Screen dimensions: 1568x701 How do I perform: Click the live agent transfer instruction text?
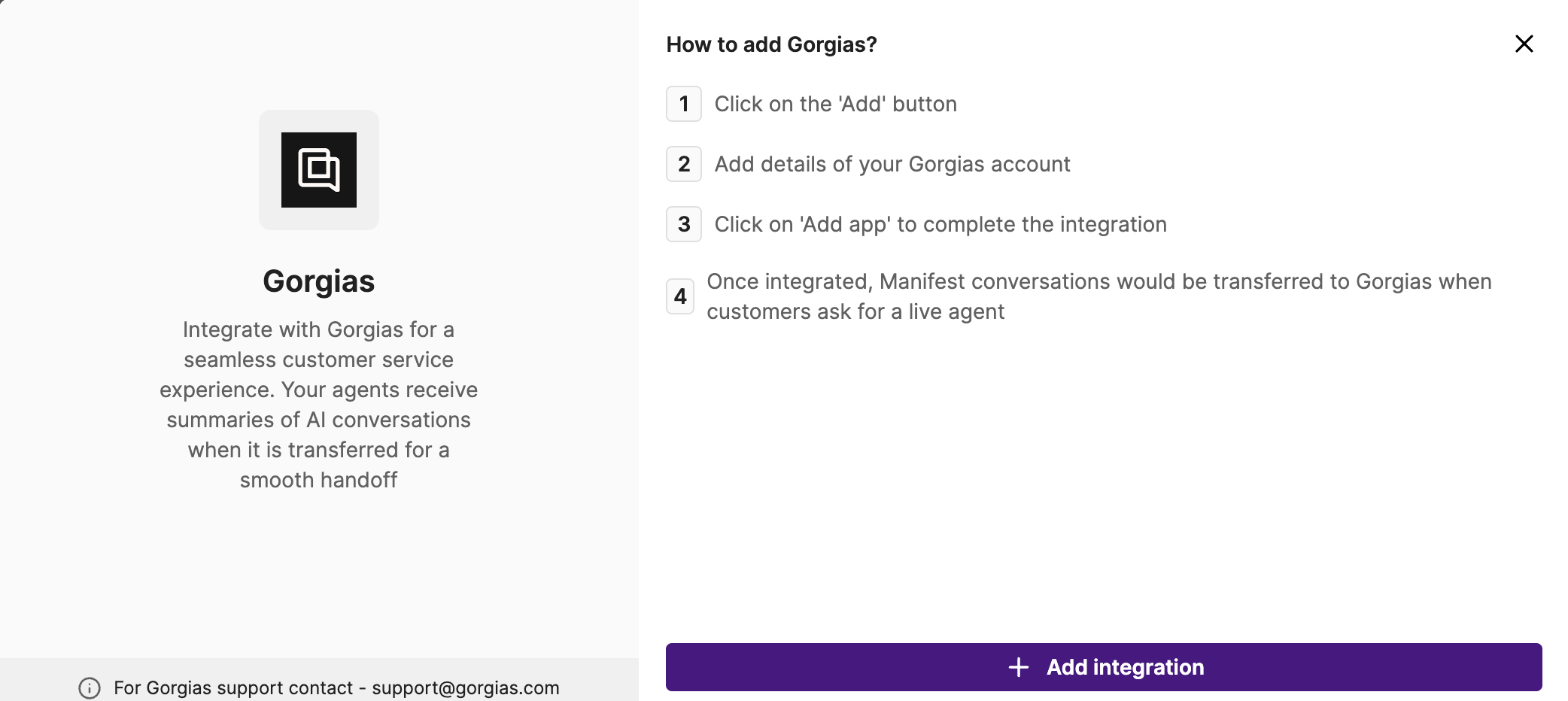pos(1099,296)
